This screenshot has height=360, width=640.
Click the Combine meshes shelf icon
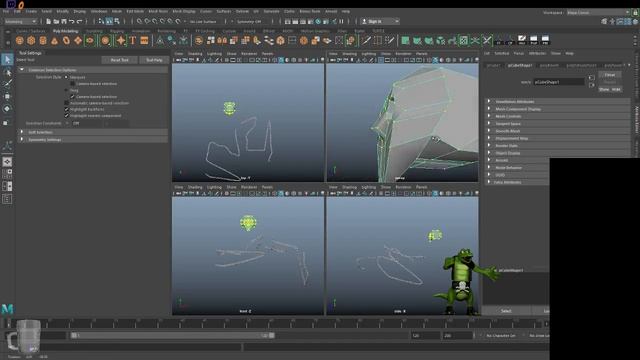[199, 40]
